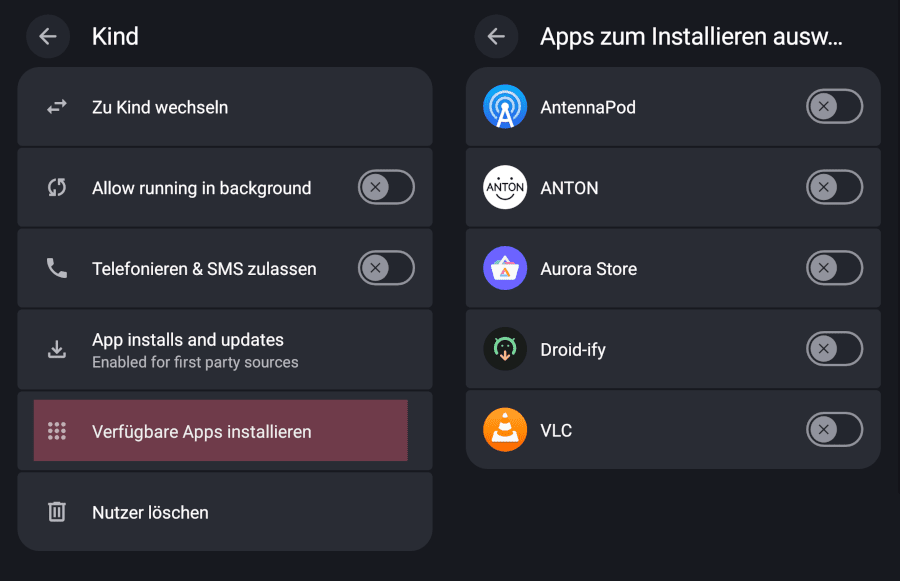Toggle Telefonieren & SMS zulassen switch
The width and height of the screenshot is (900, 581).
386,269
